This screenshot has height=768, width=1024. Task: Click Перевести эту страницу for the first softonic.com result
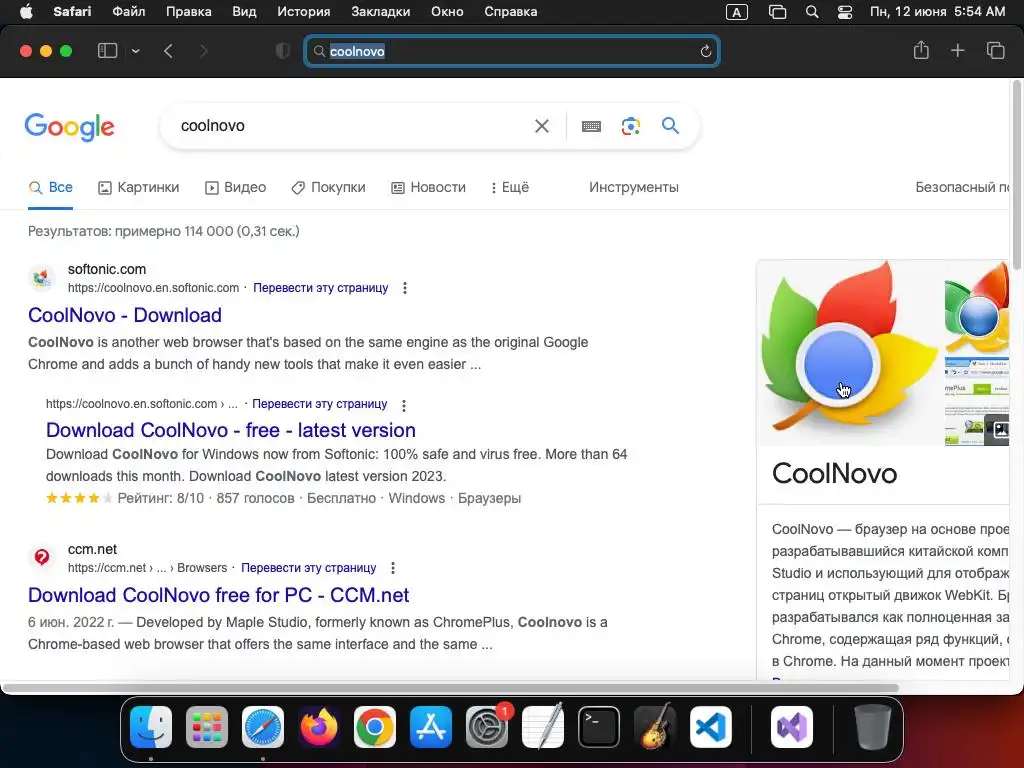(321, 288)
